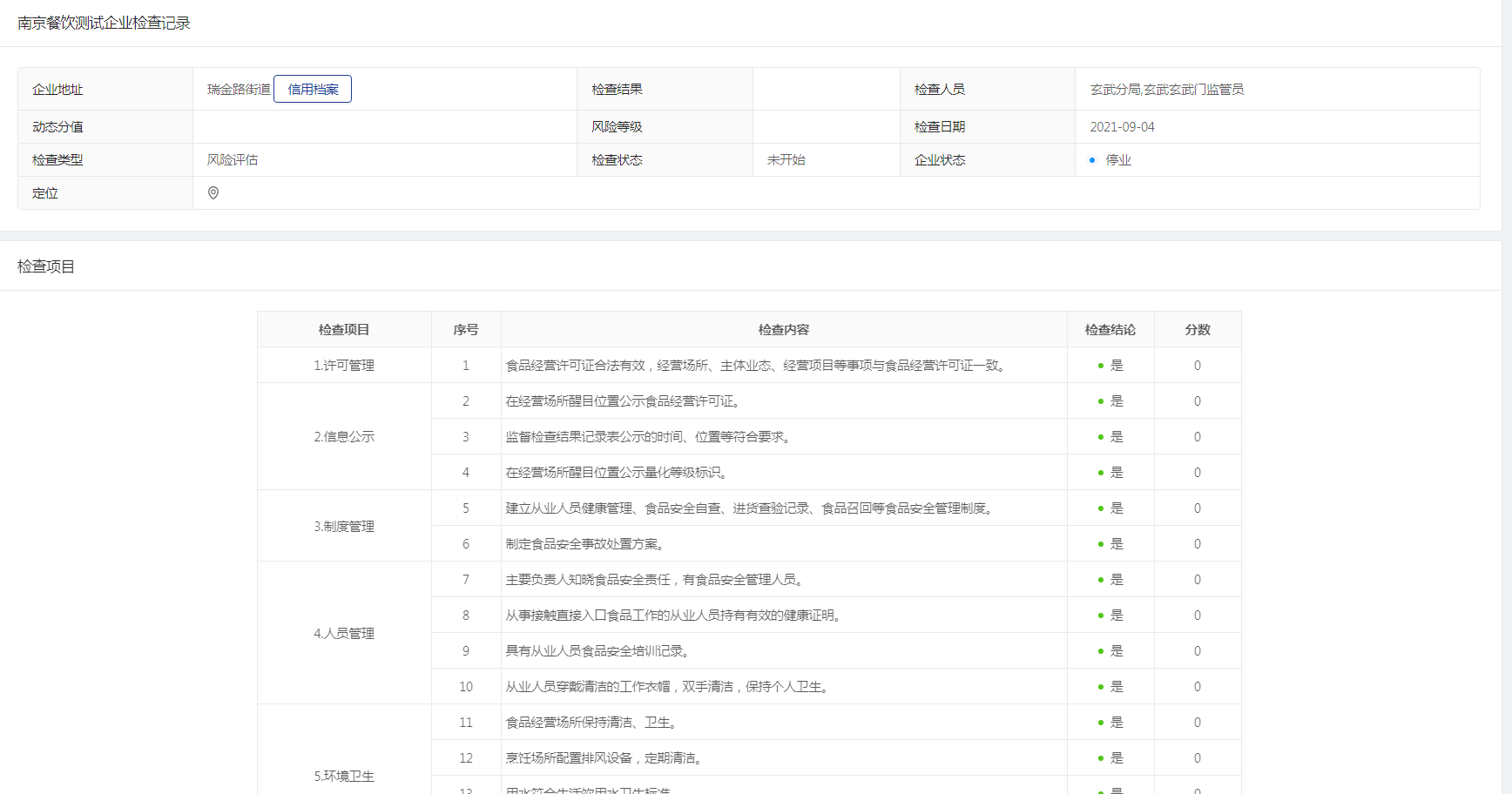Click green status dot for item 8
The width and height of the screenshot is (1512, 794).
click(1101, 616)
